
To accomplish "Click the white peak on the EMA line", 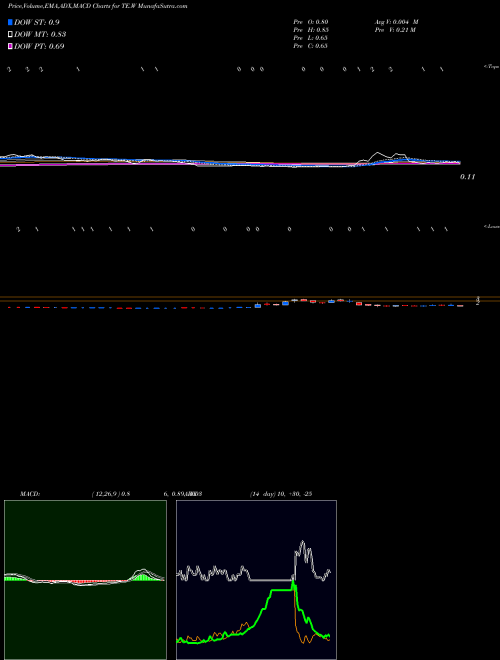I will pyautogui.click(x=377, y=153).
